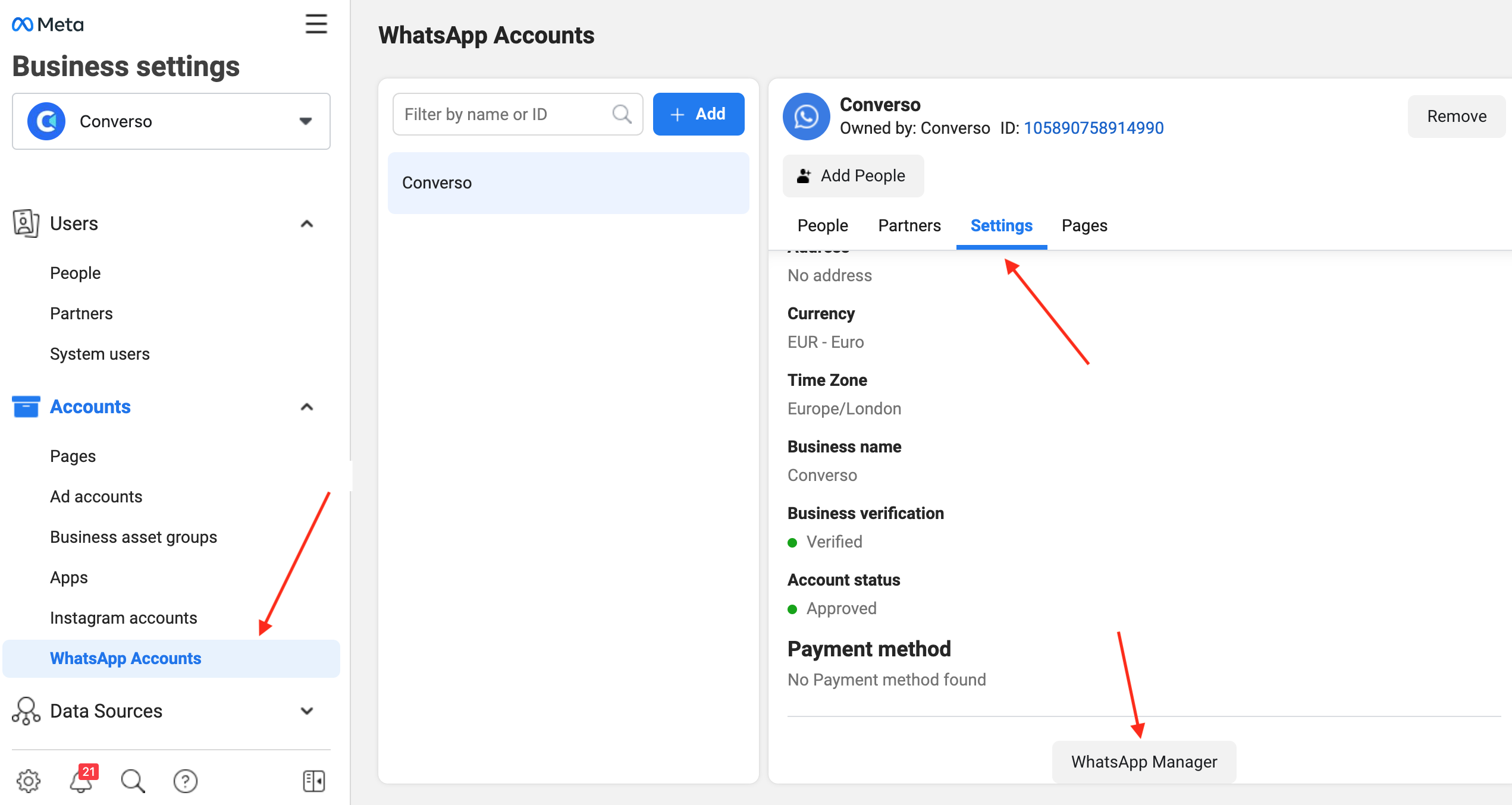Screen dimensions: 1512x805
Task: Click the Approved account status text
Action: pos(841,608)
